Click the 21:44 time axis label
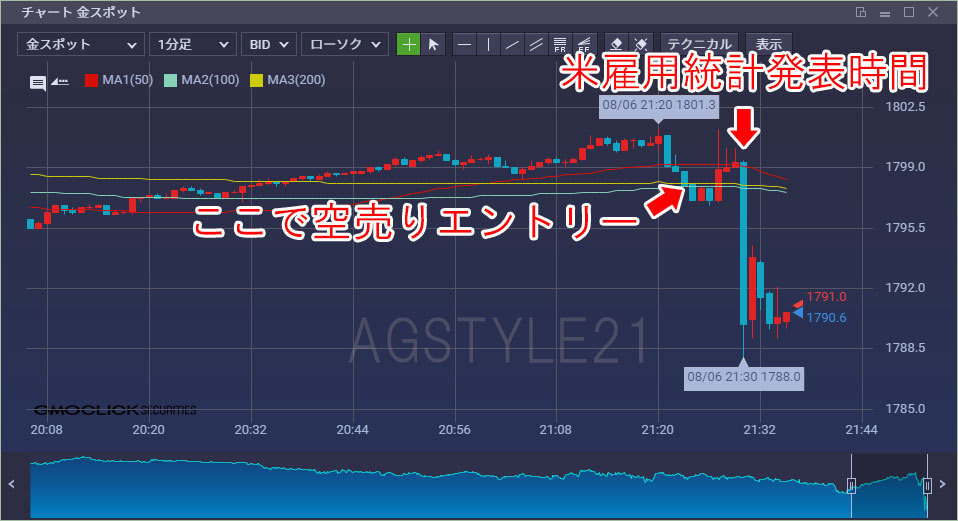This screenshot has width=958, height=521. click(x=861, y=430)
